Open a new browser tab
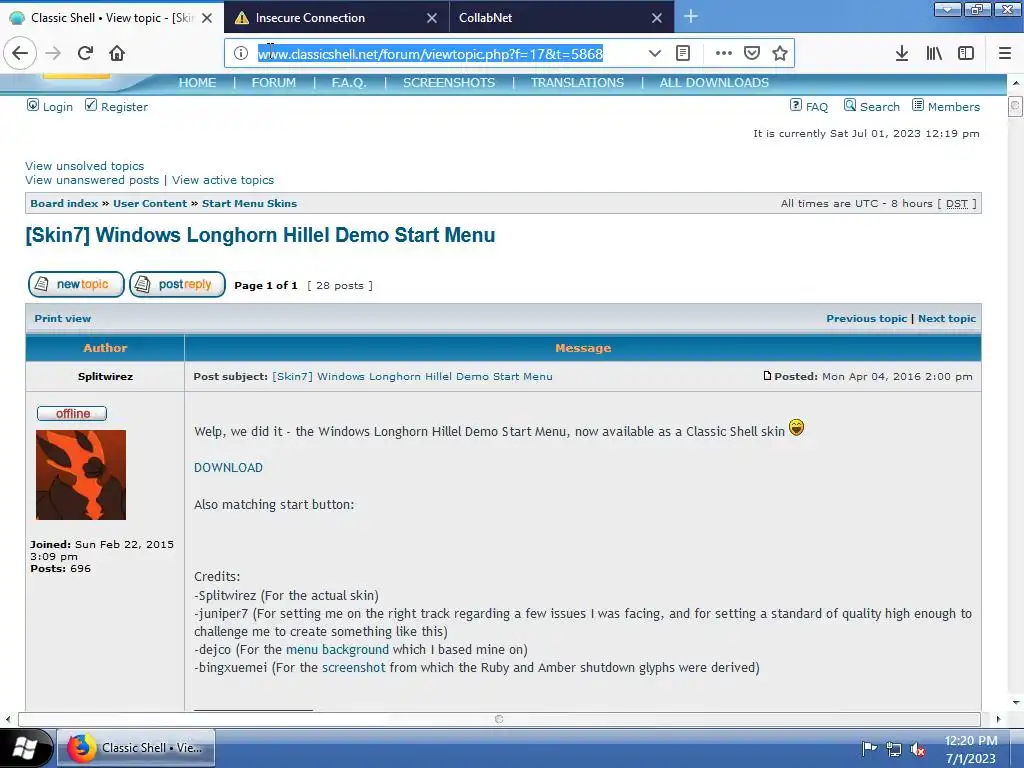 coord(691,17)
